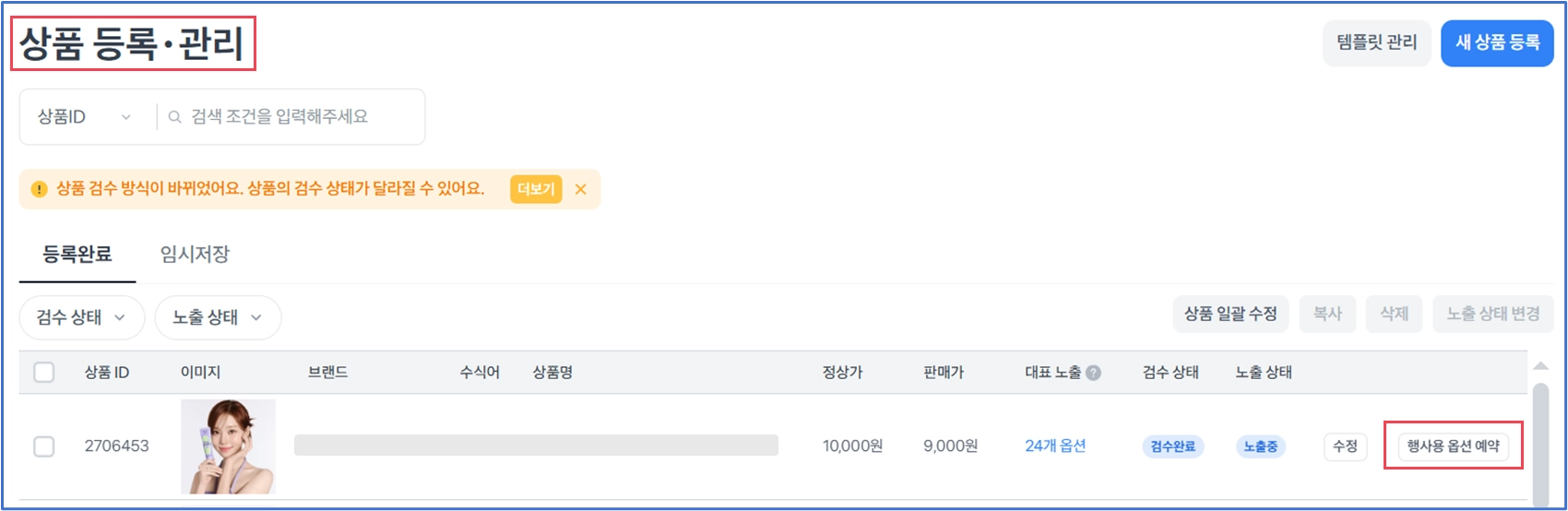Click 수정 for product 2706453
This screenshot has width=1568, height=511.
(1345, 446)
